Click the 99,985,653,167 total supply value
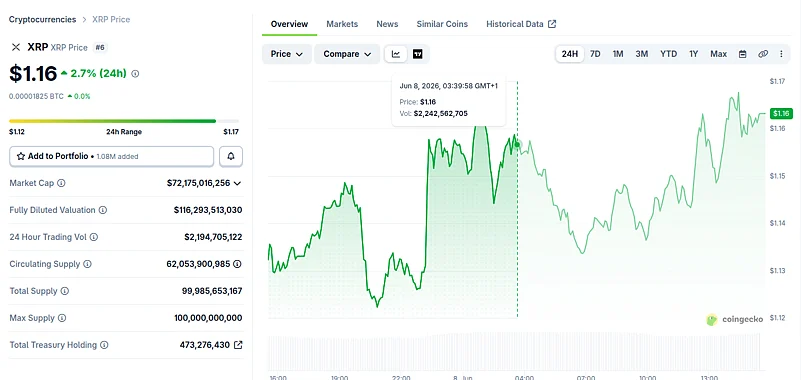 [212, 291]
